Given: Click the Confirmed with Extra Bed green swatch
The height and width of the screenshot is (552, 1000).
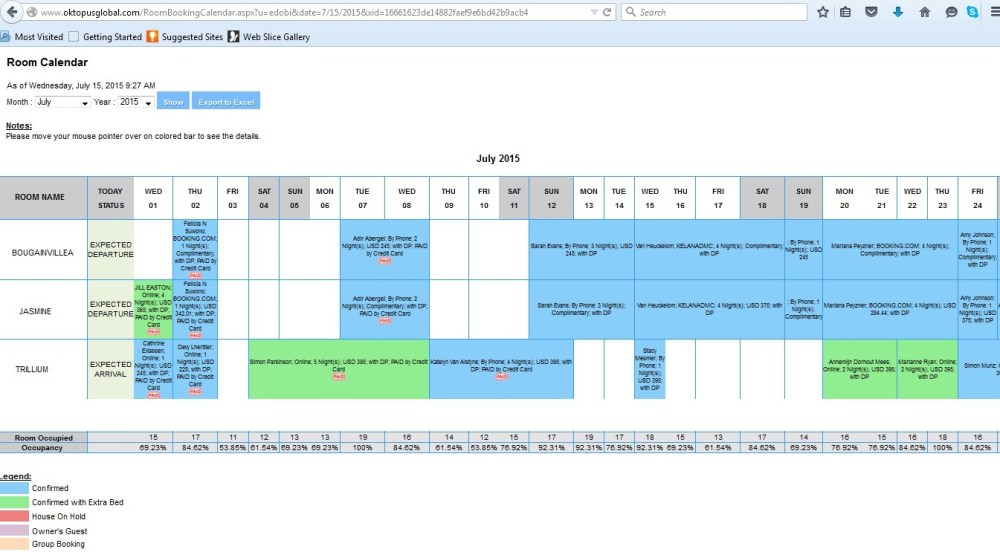Looking at the screenshot, I should pos(15,502).
